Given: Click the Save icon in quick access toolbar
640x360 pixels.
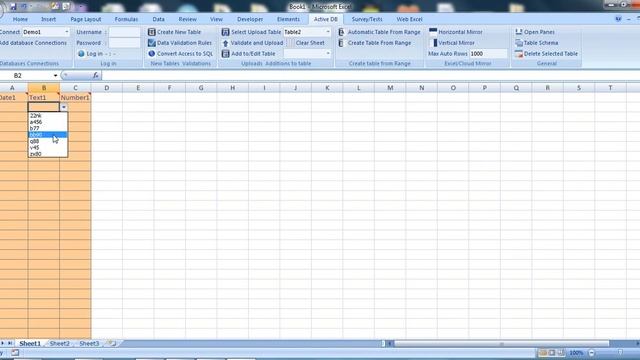Looking at the screenshot, I should point(13,7).
